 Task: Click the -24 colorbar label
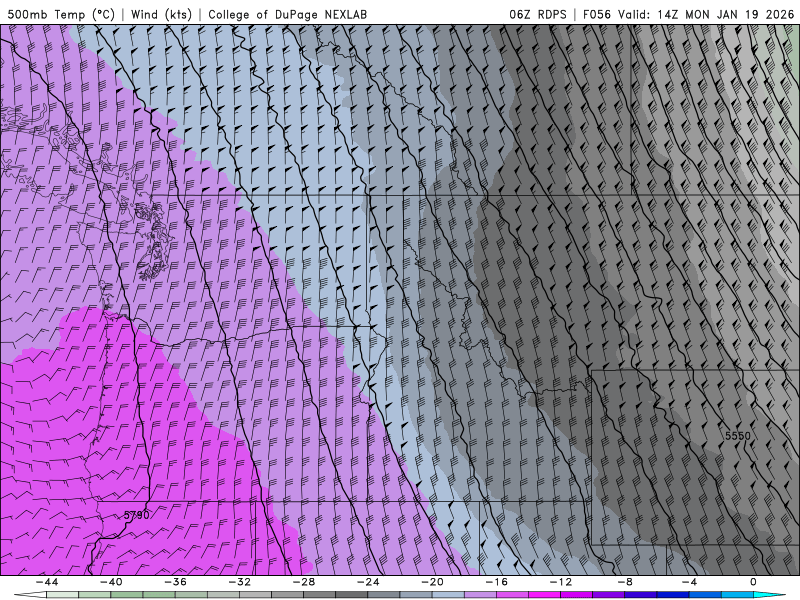click(368, 582)
